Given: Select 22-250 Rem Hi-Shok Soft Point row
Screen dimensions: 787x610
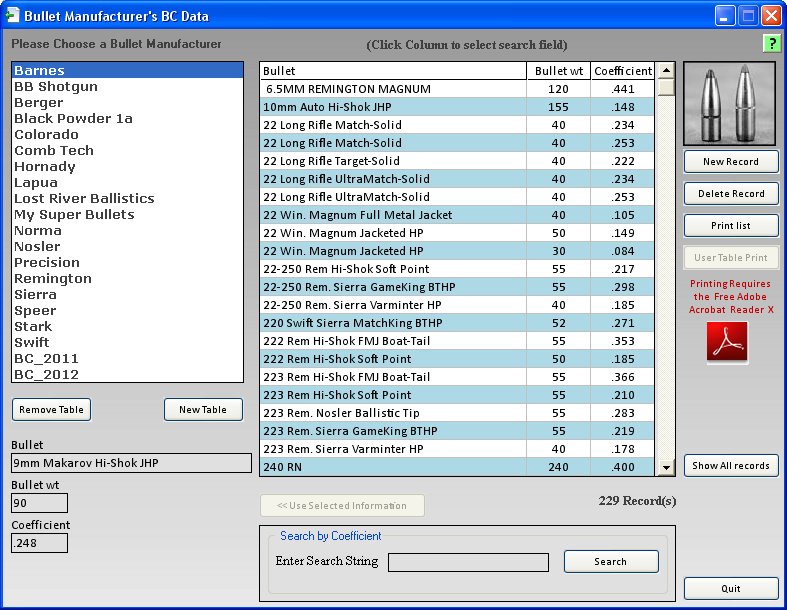Looking at the screenshot, I should 457,269.
